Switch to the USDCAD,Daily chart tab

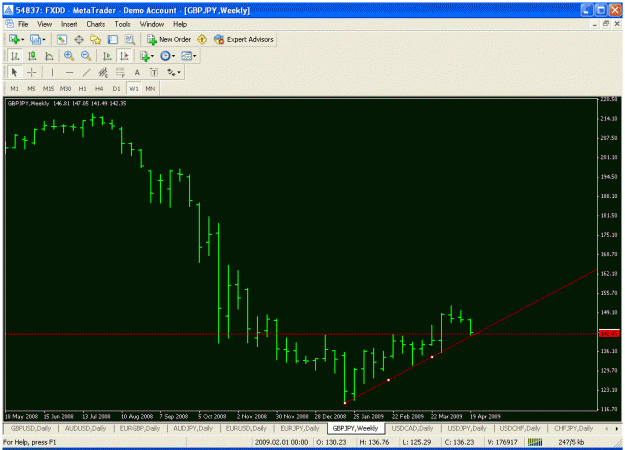click(412, 428)
